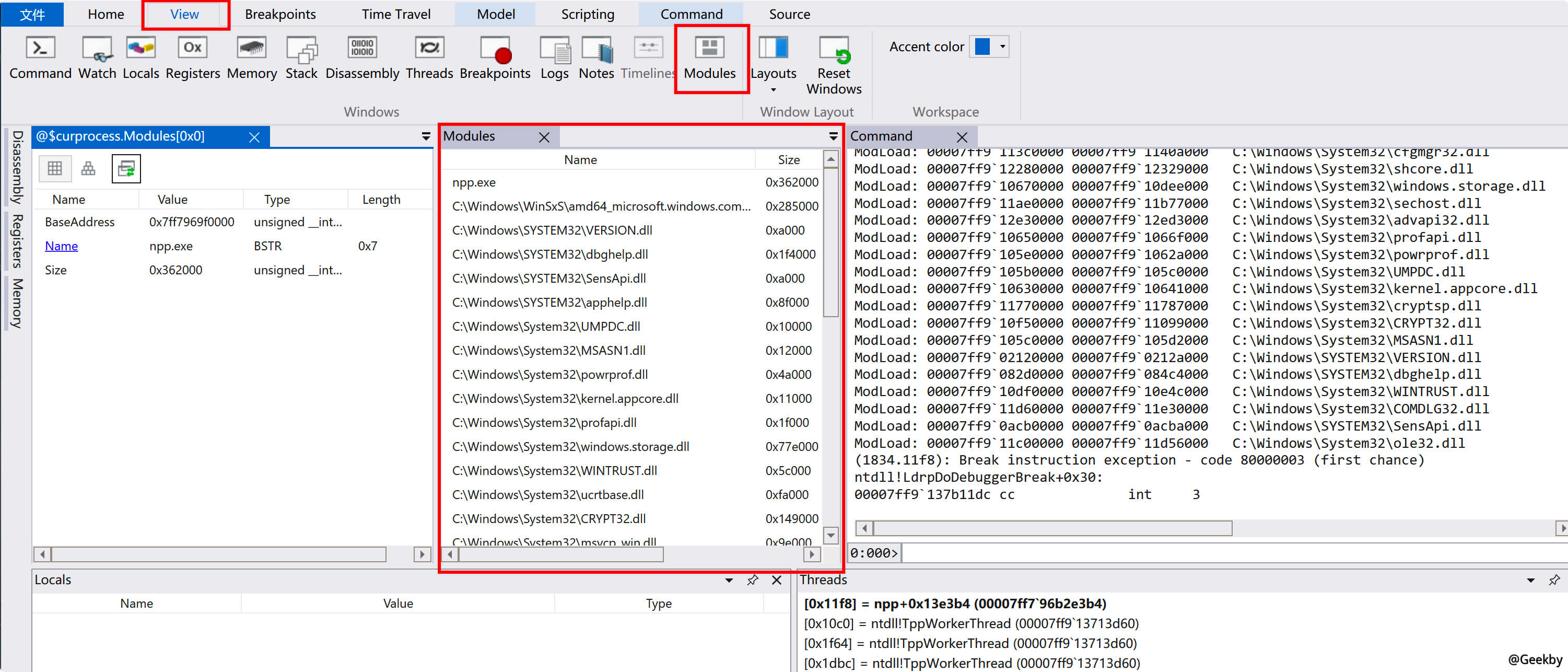Close the Modules tab

pos(544,137)
